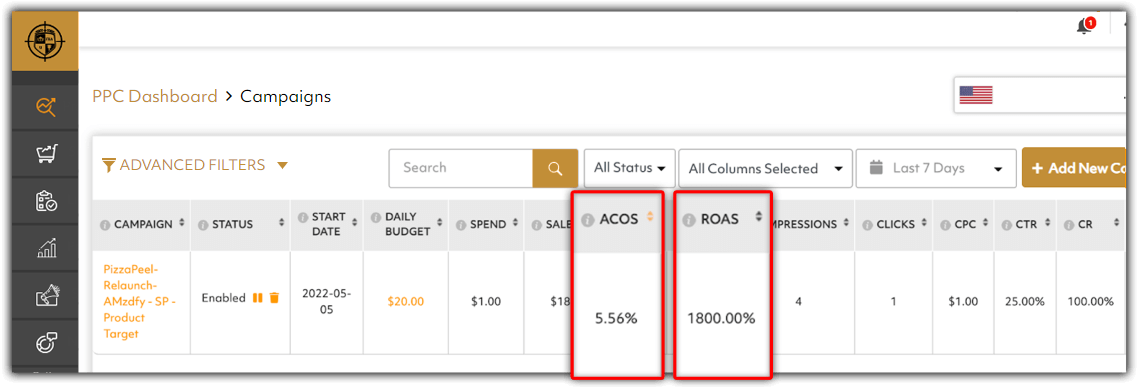The height and width of the screenshot is (388, 1138).
Task: Click the info icon next to ROAS
Action: point(689,220)
